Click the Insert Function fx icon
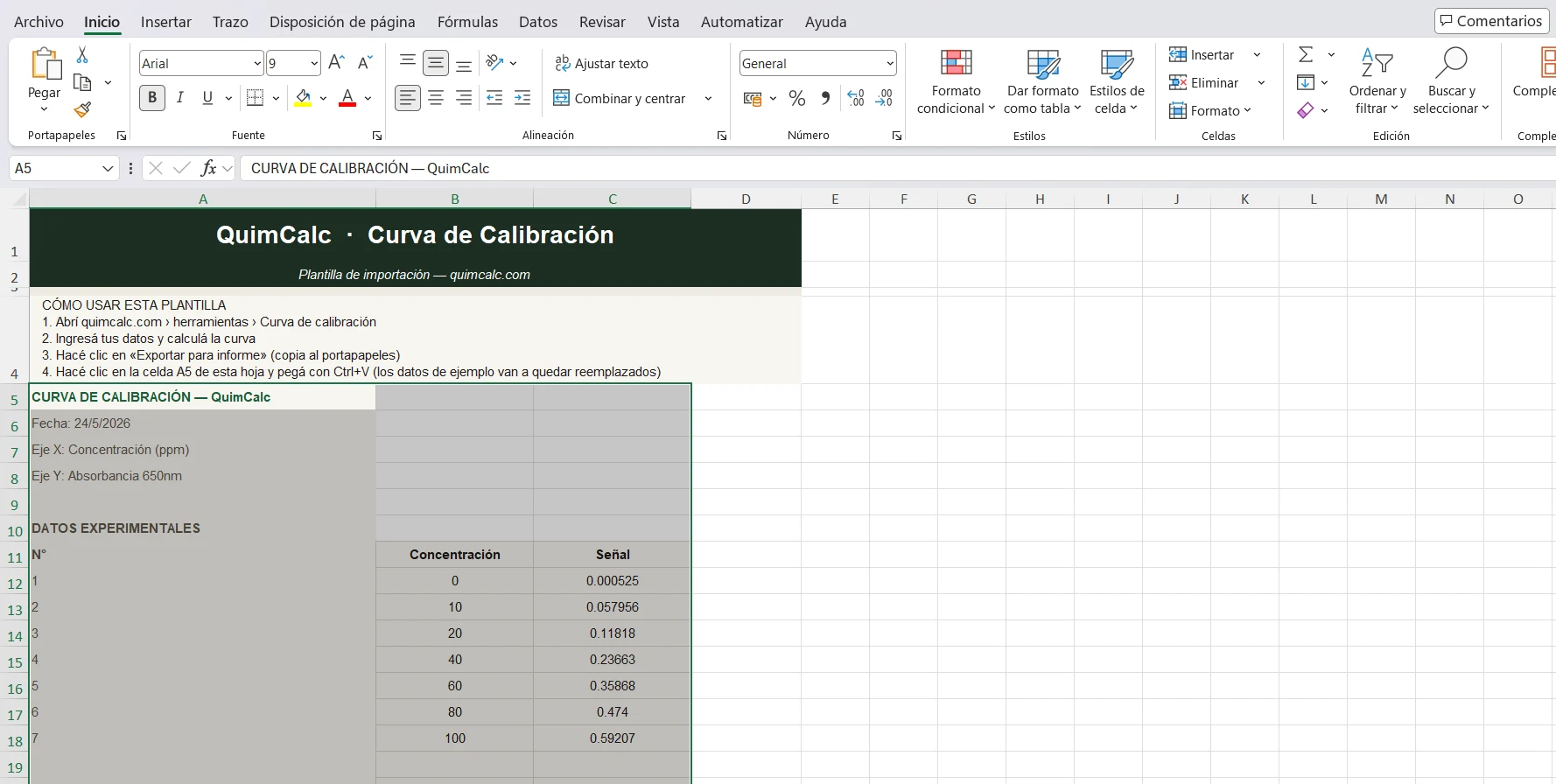Viewport: 1556px width, 784px height. point(208,168)
